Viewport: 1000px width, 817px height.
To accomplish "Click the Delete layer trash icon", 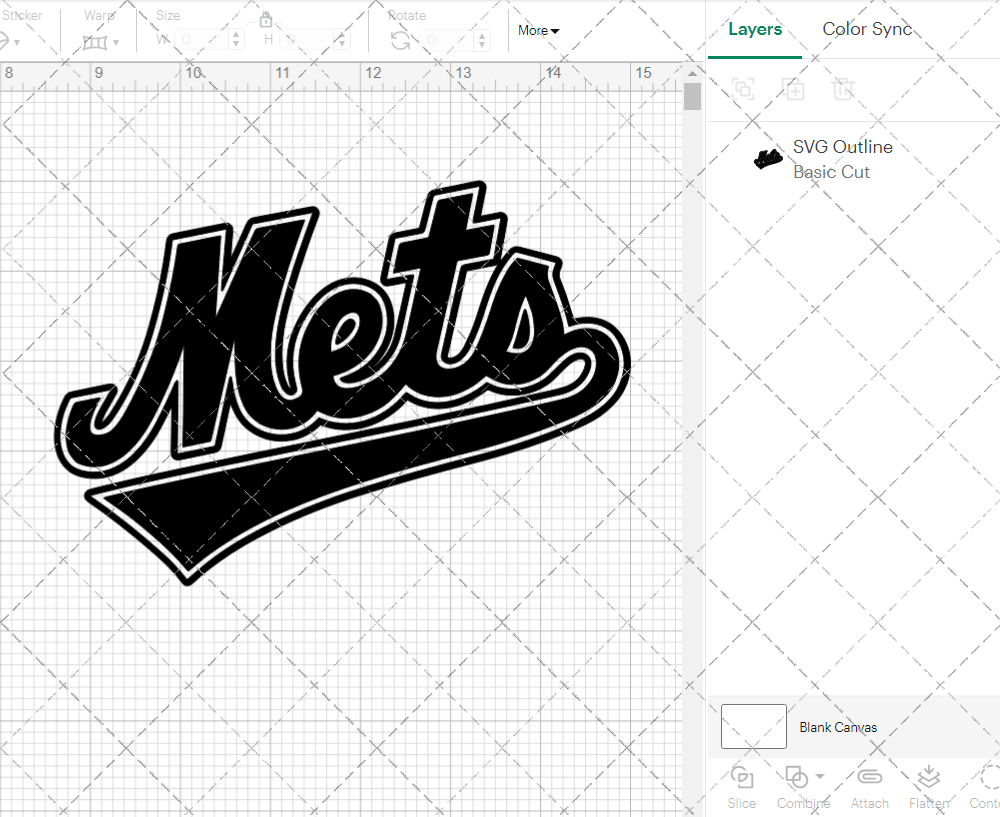I will [842, 89].
